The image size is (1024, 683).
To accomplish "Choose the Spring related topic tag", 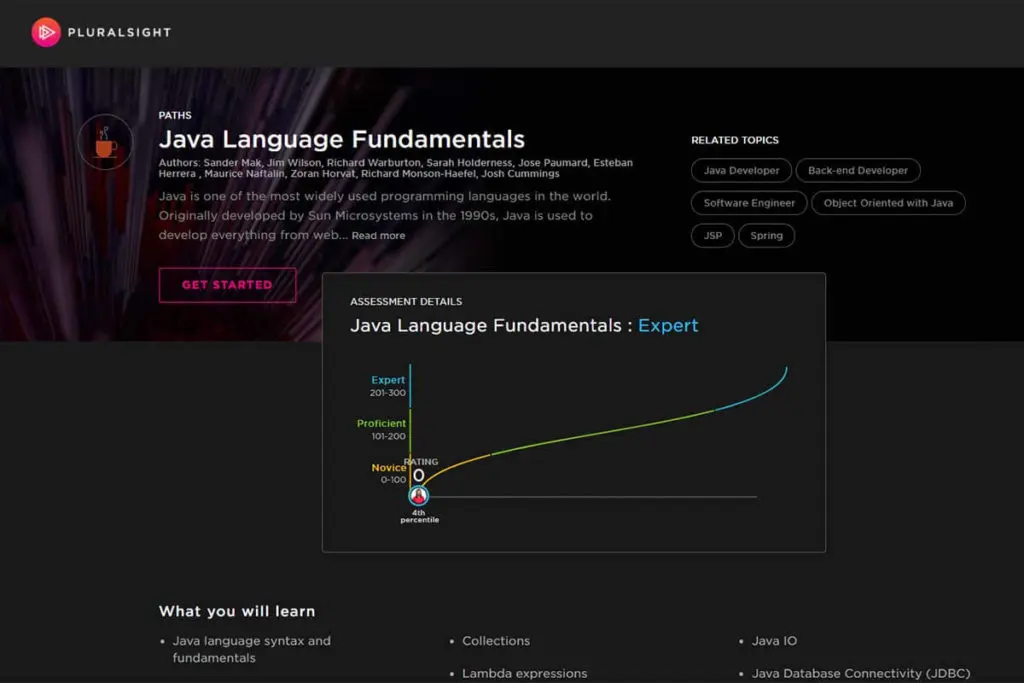I will pyautogui.click(x=766, y=236).
